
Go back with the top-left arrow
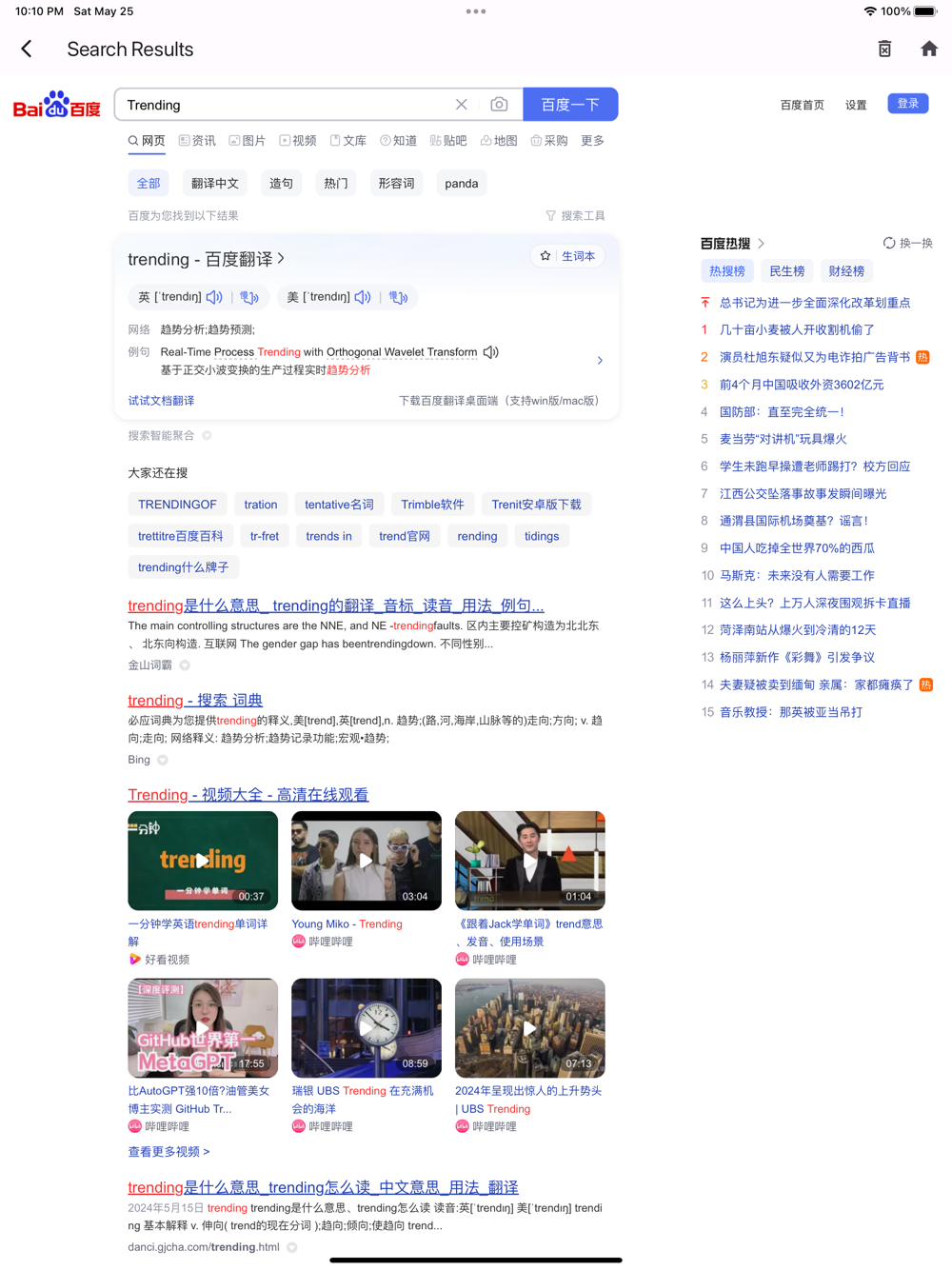coord(27,49)
